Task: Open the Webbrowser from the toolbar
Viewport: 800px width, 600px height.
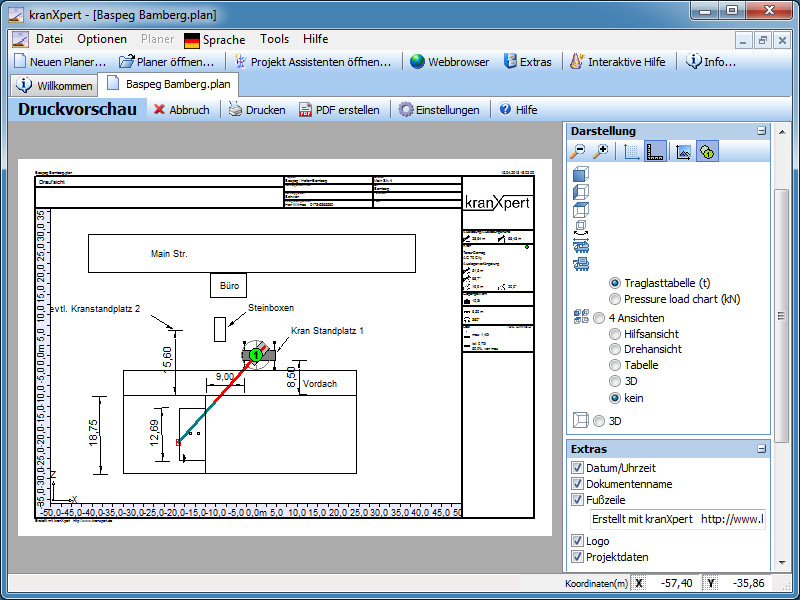Action: click(x=448, y=62)
